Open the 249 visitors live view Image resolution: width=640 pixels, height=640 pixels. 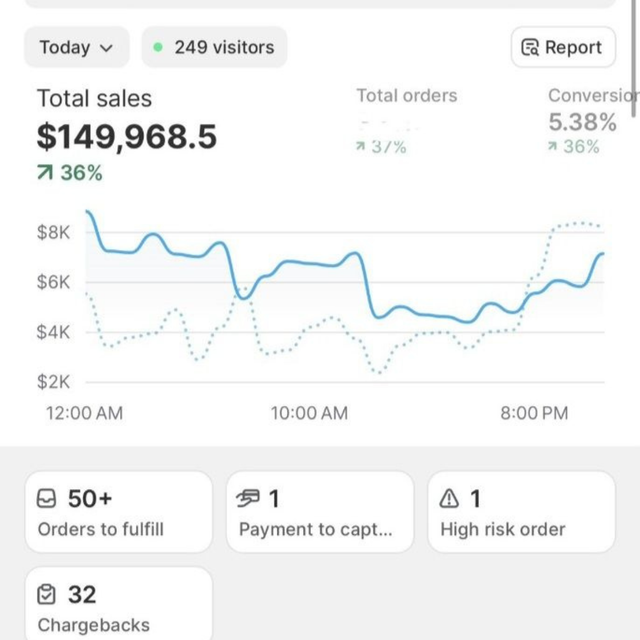214,47
